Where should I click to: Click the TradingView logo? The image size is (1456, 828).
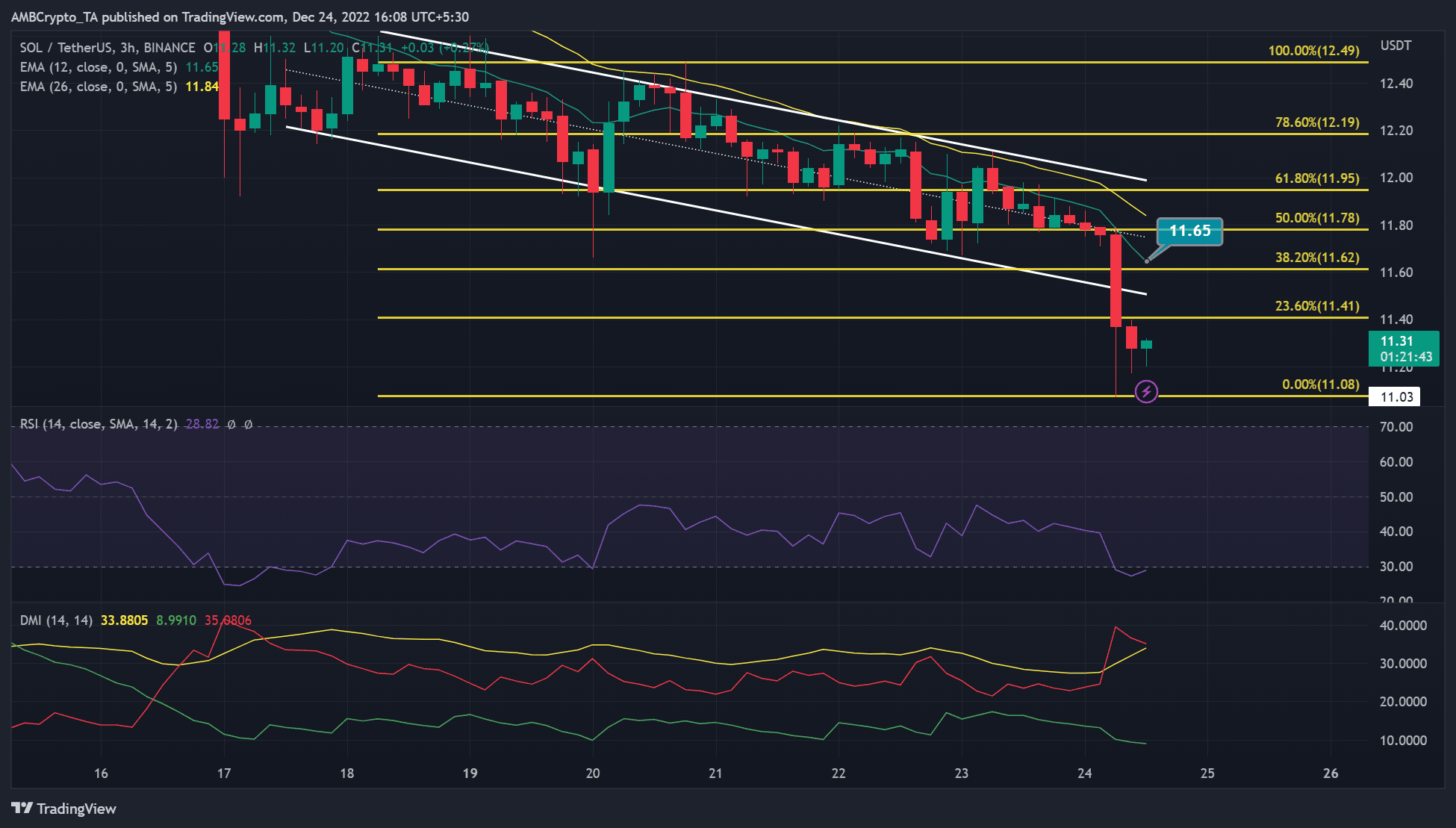tap(64, 809)
